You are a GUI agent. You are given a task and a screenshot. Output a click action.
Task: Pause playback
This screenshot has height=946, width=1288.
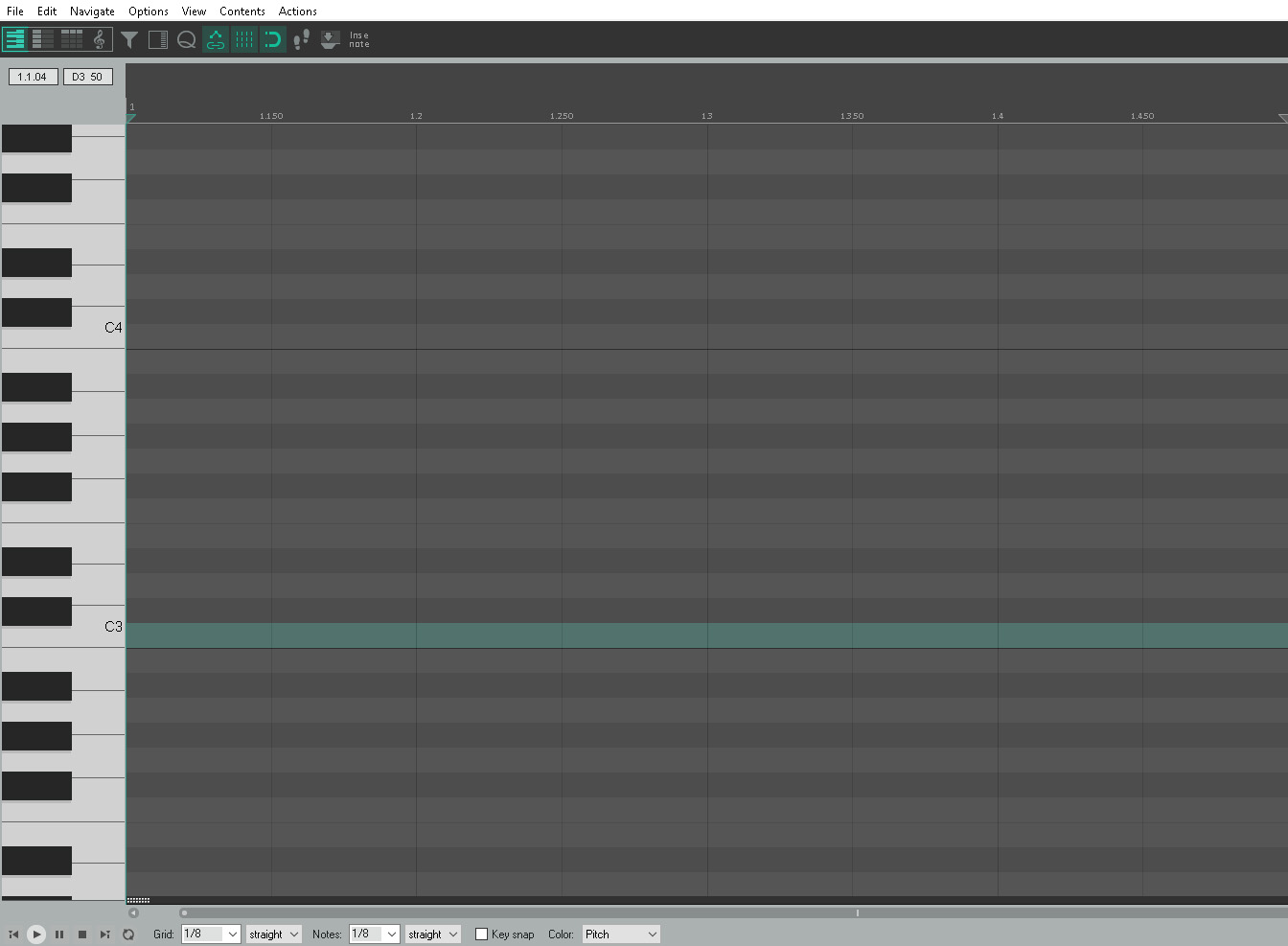point(59,934)
